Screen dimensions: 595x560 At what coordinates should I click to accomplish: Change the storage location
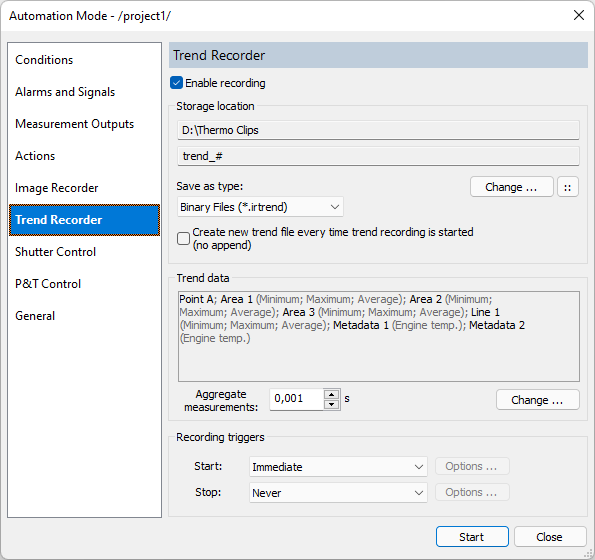(512, 187)
